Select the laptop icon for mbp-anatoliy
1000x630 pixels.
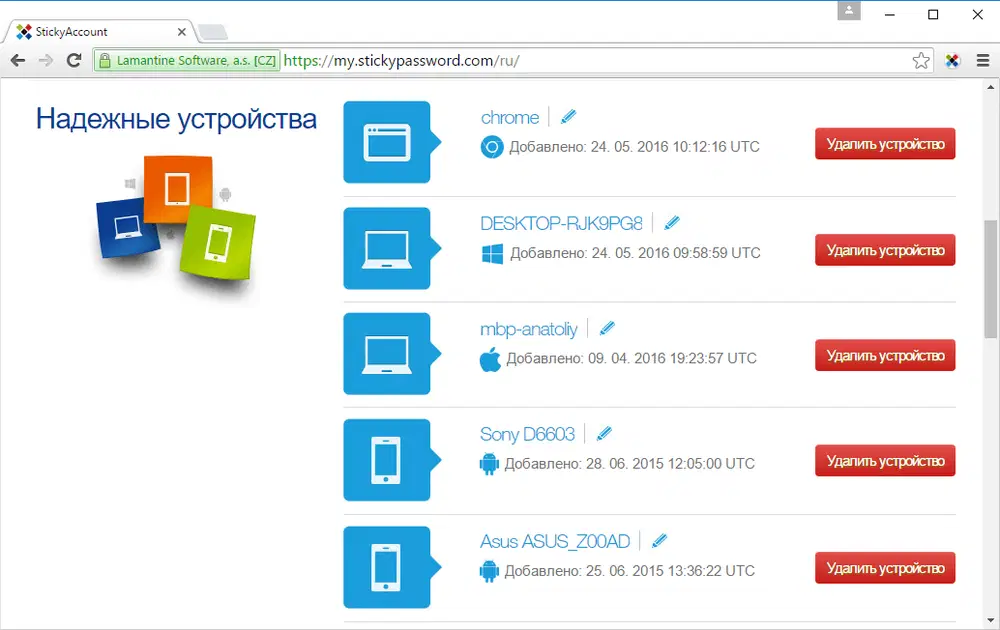click(388, 354)
